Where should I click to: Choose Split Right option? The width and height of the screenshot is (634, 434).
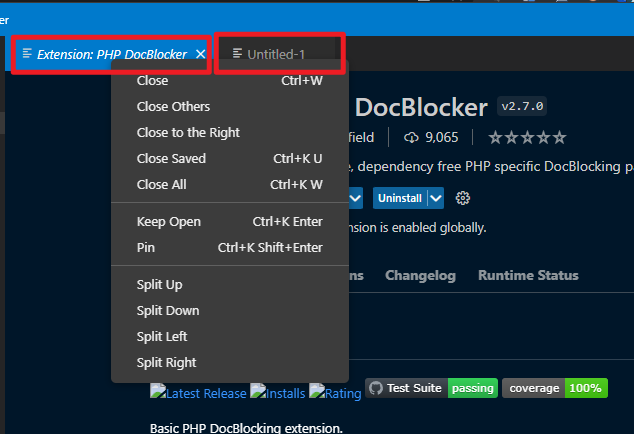[230, 362]
